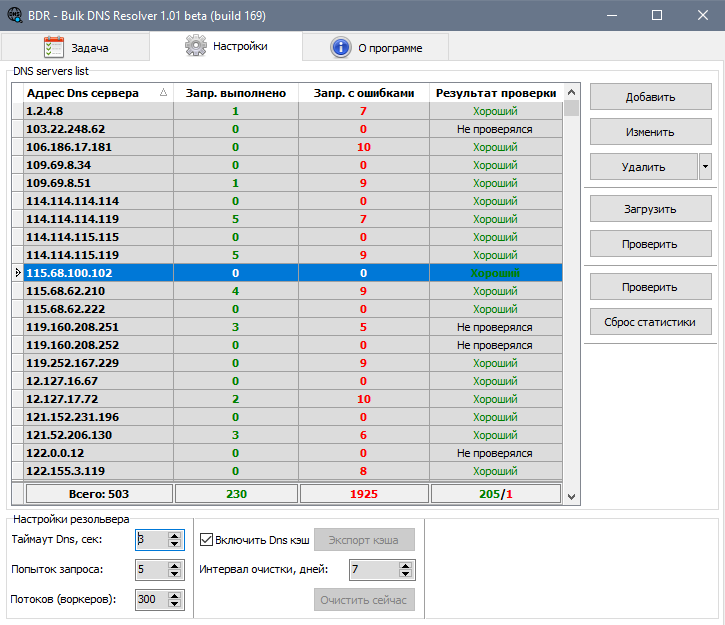Select the row for server 114.114.114.119
The height and width of the screenshot is (625, 725).
point(287,219)
